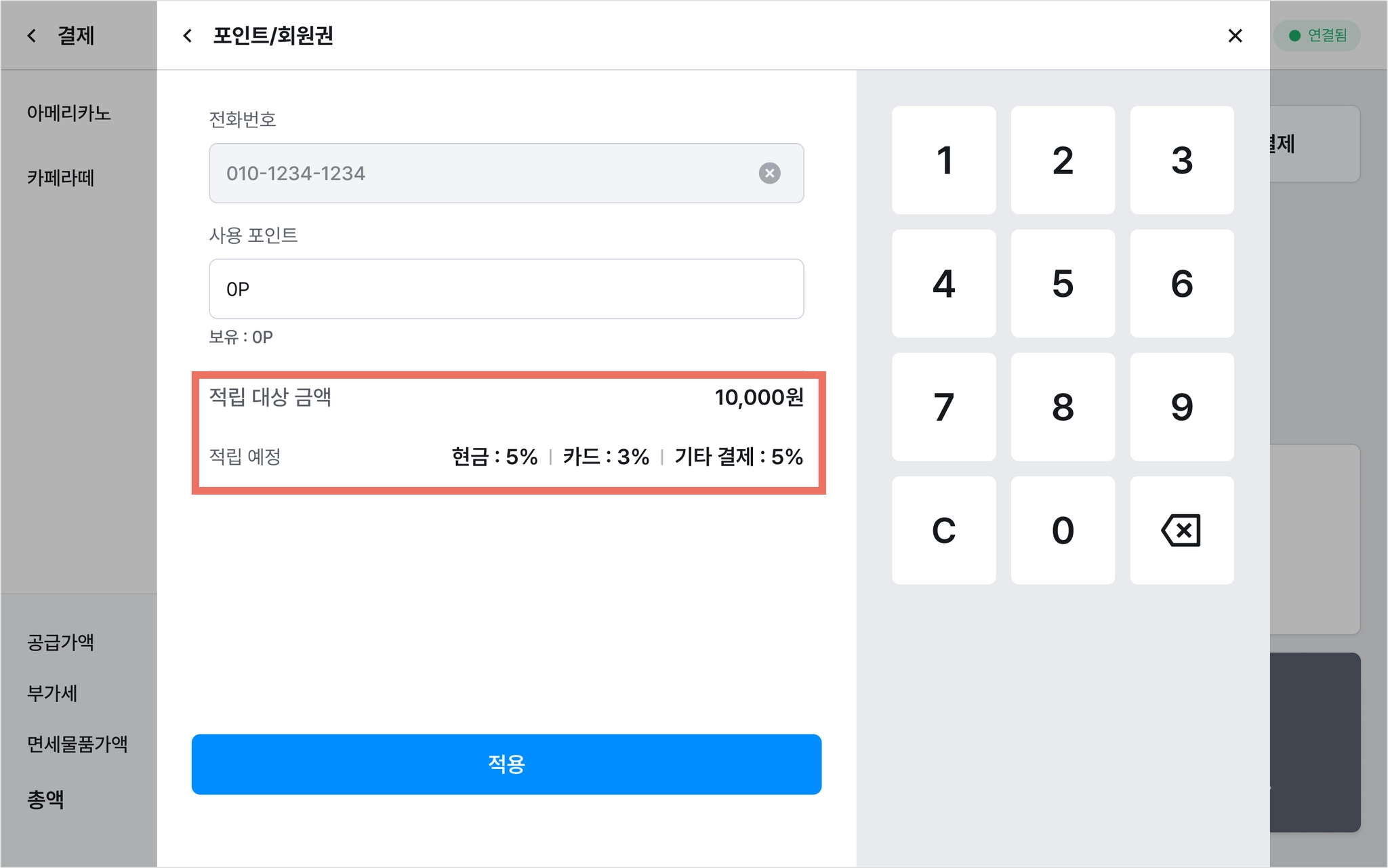Focus the 전화번호 phone number input
This screenshot has width=1388, height=868.
tap(506, 173)
